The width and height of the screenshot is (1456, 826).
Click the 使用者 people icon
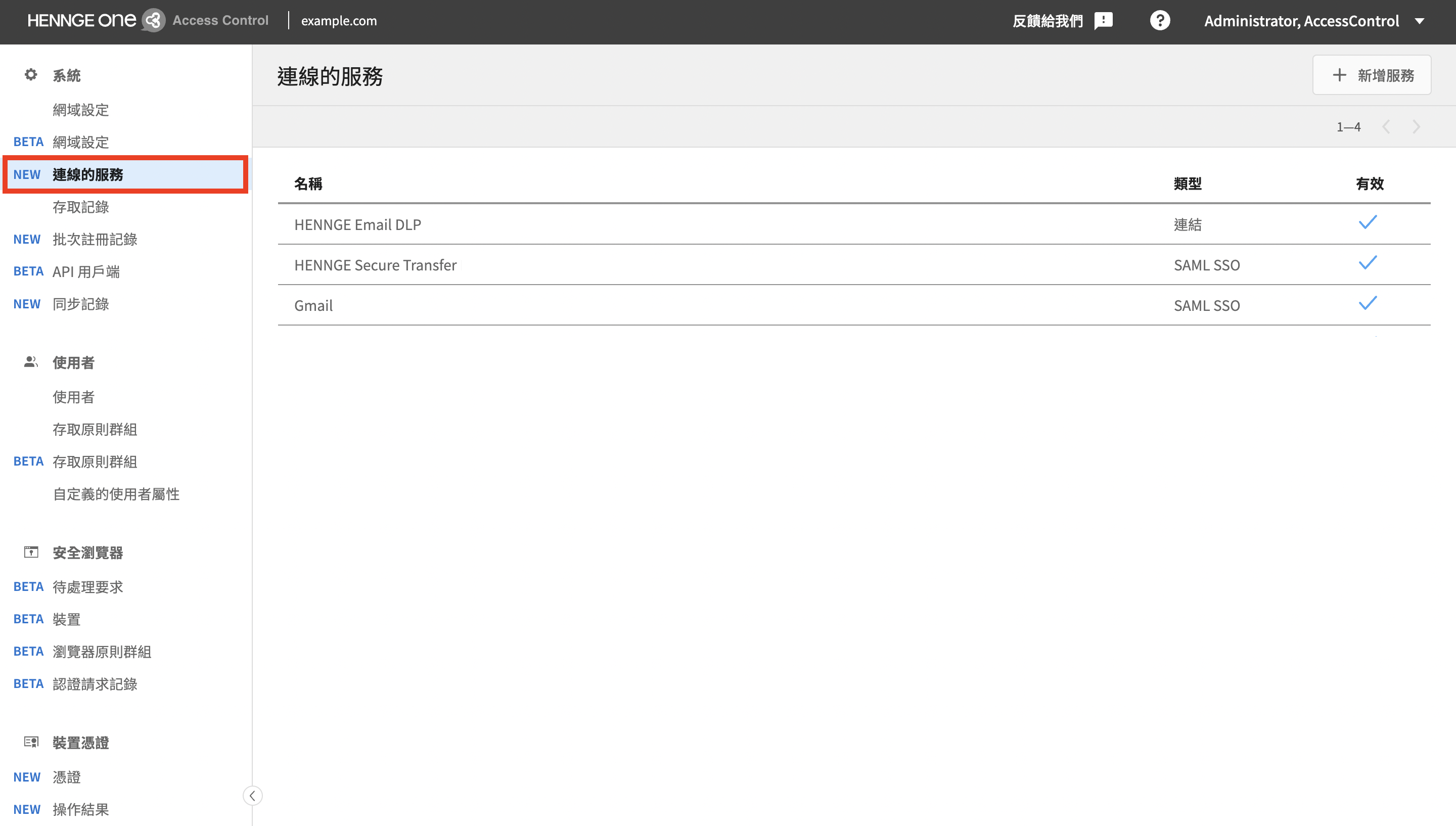point(31,362)
